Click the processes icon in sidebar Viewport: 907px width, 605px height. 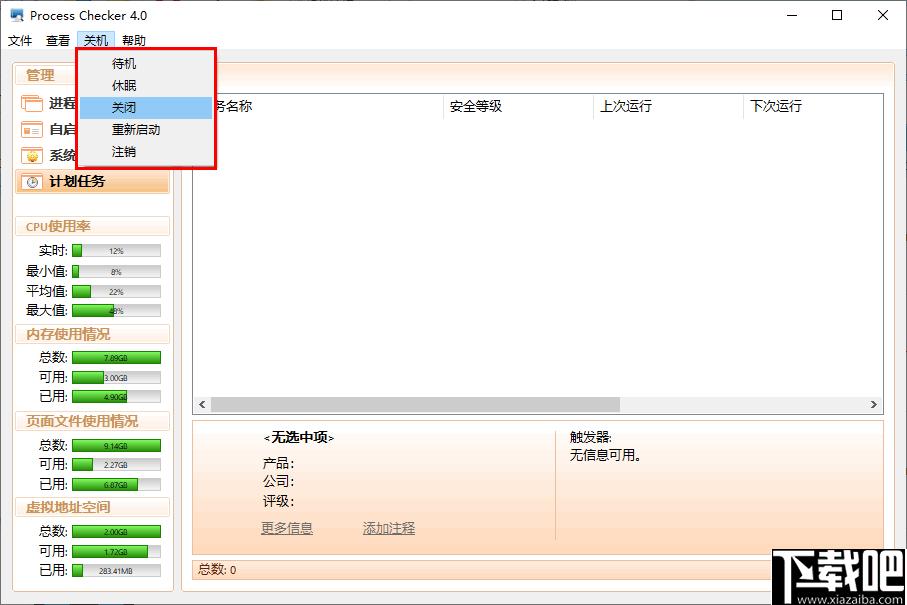[32, 104]
